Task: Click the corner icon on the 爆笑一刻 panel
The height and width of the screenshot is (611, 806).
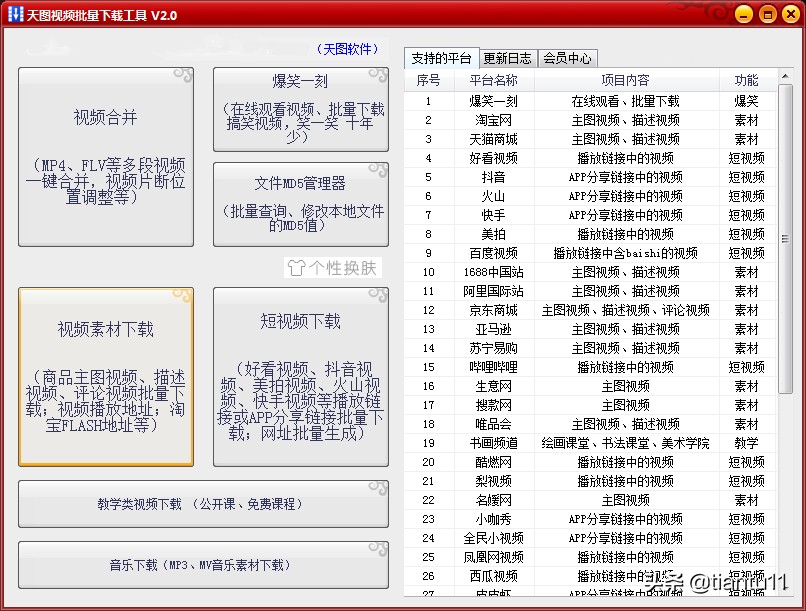Action: tap(376, 73)
